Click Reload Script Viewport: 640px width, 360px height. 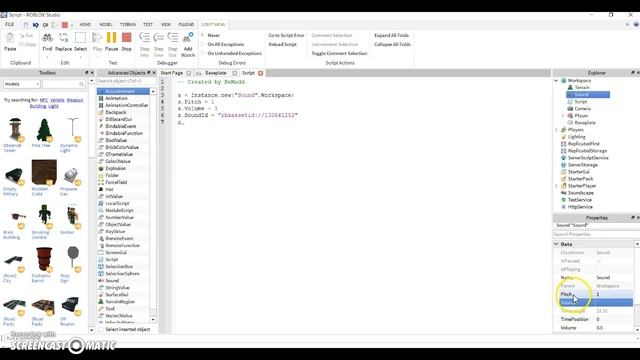(x=282, y=44)
